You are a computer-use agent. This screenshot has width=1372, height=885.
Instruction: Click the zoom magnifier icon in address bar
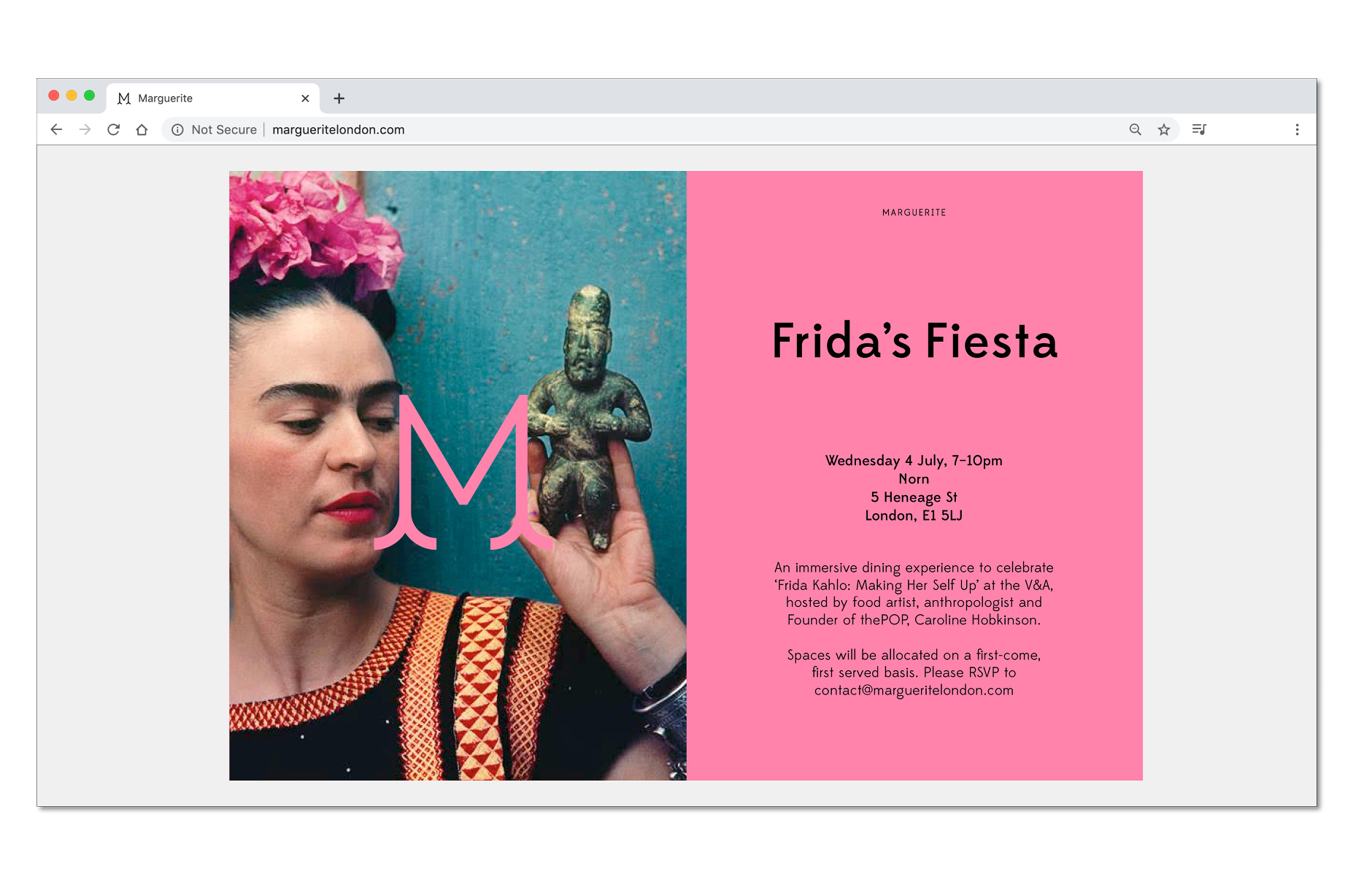pos(1135,129)
